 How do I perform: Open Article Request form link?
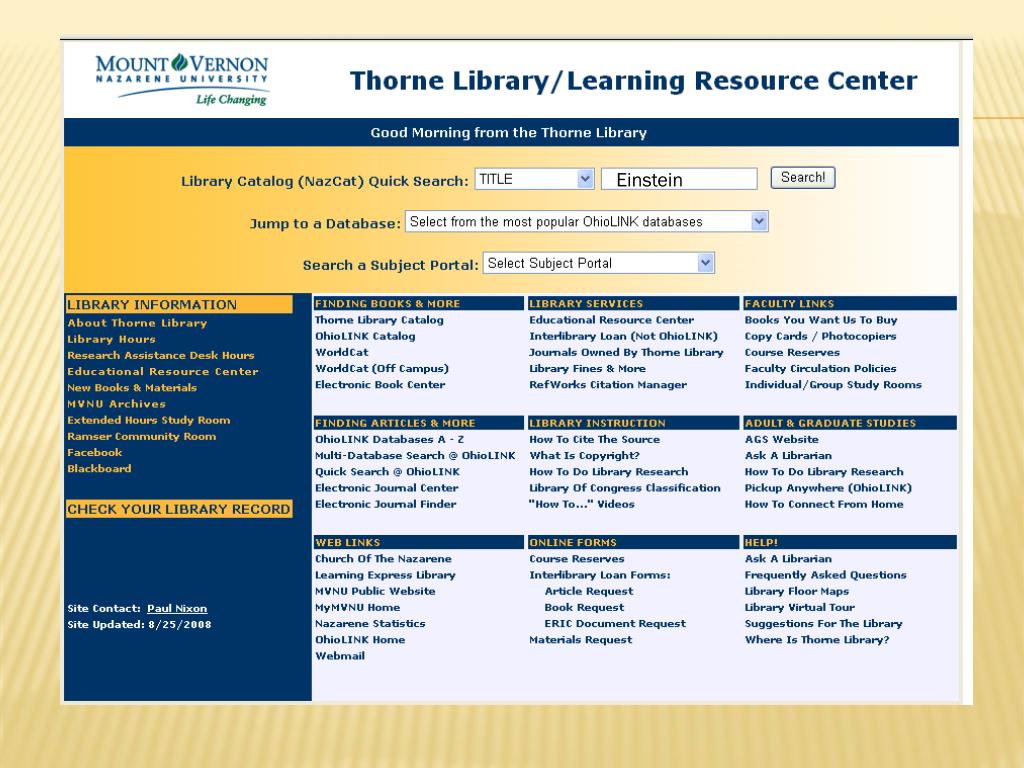tap(589, 591)
